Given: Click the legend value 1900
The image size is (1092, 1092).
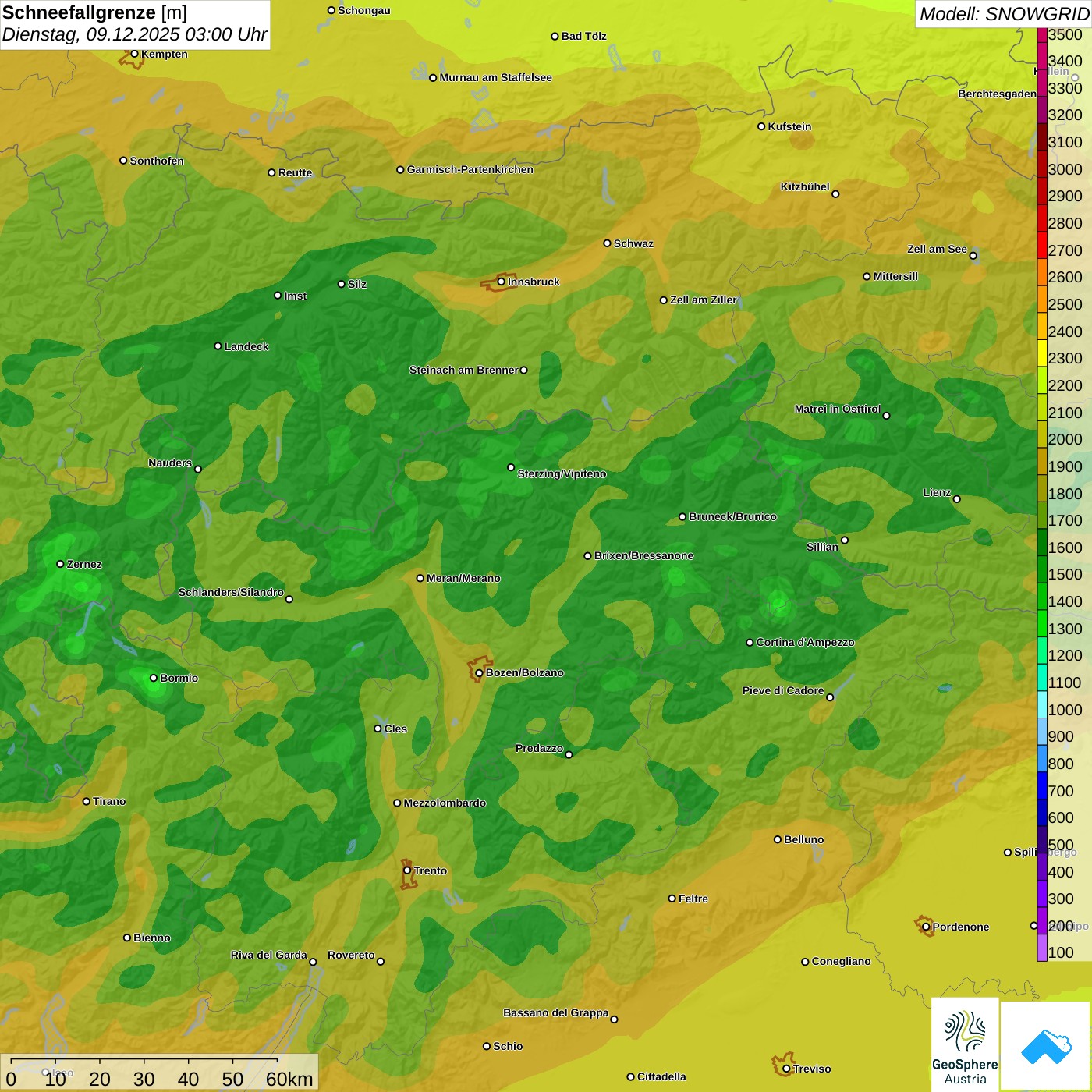Looking at the screenshot, I should click(x=1065, y=466).
